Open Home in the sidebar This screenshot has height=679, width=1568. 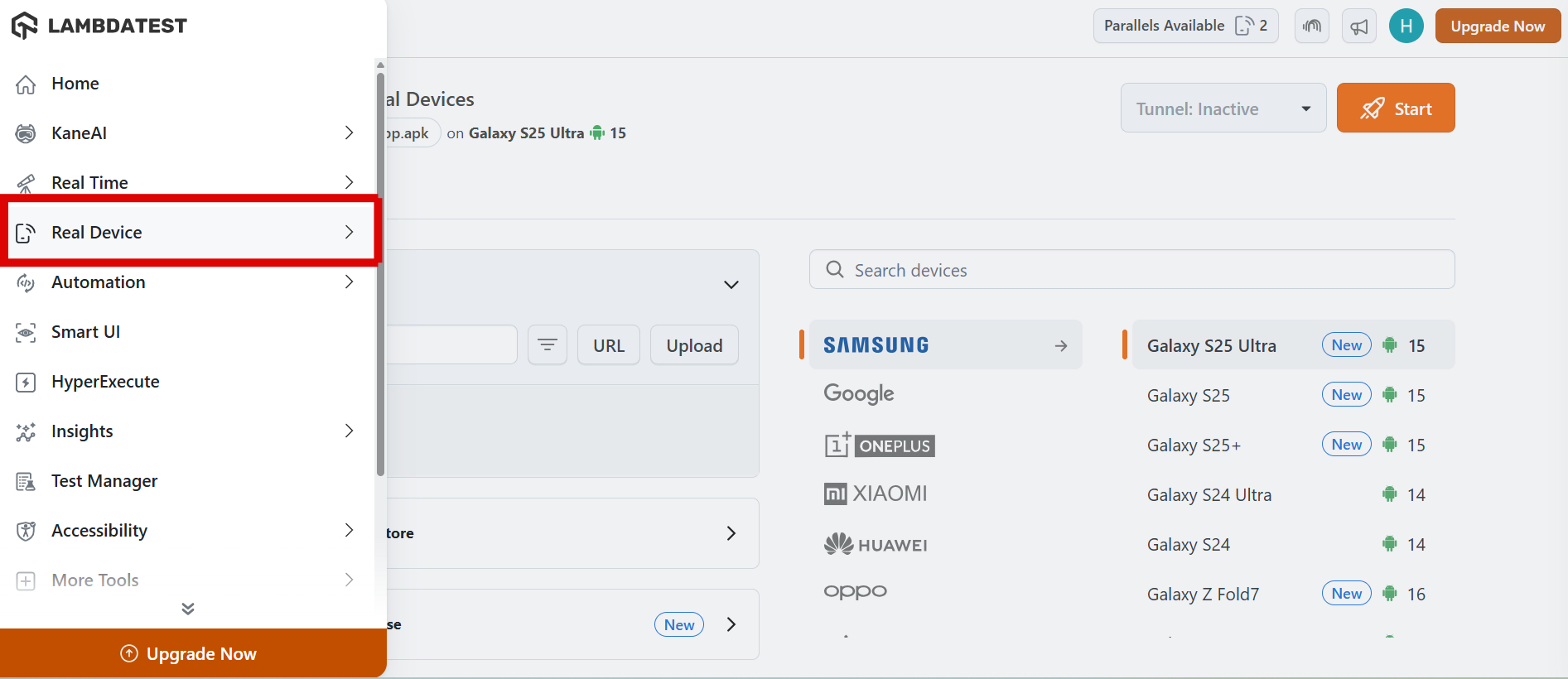[75, 84]
